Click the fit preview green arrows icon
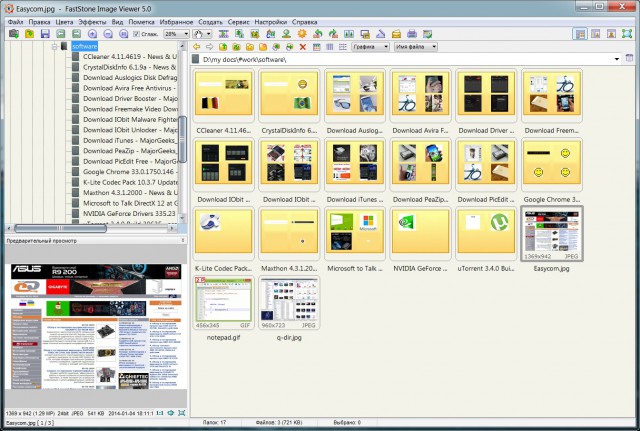This screenshot has width=640, height=431. coord(171,413)
